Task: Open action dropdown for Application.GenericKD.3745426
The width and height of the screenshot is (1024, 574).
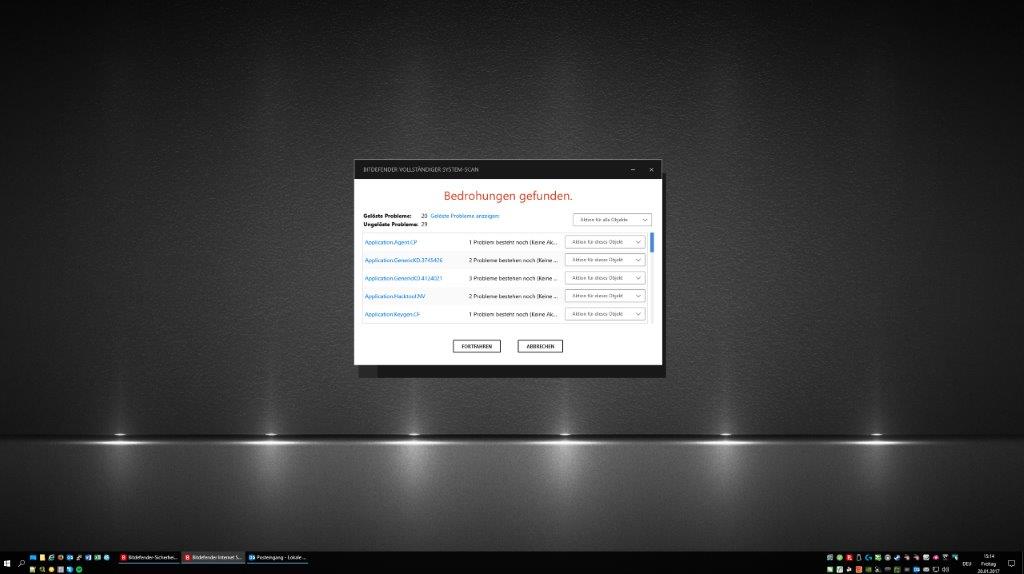Action: tap(605, 260)
